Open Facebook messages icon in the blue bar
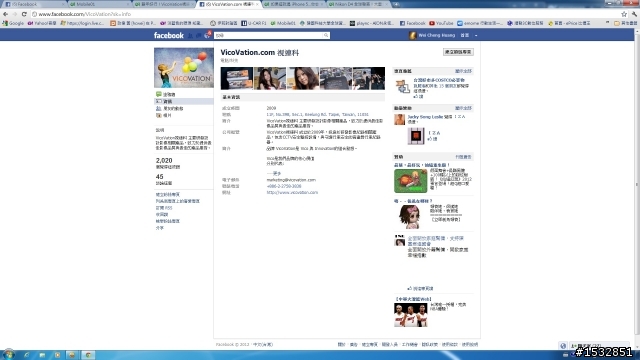 coord(198,36)
